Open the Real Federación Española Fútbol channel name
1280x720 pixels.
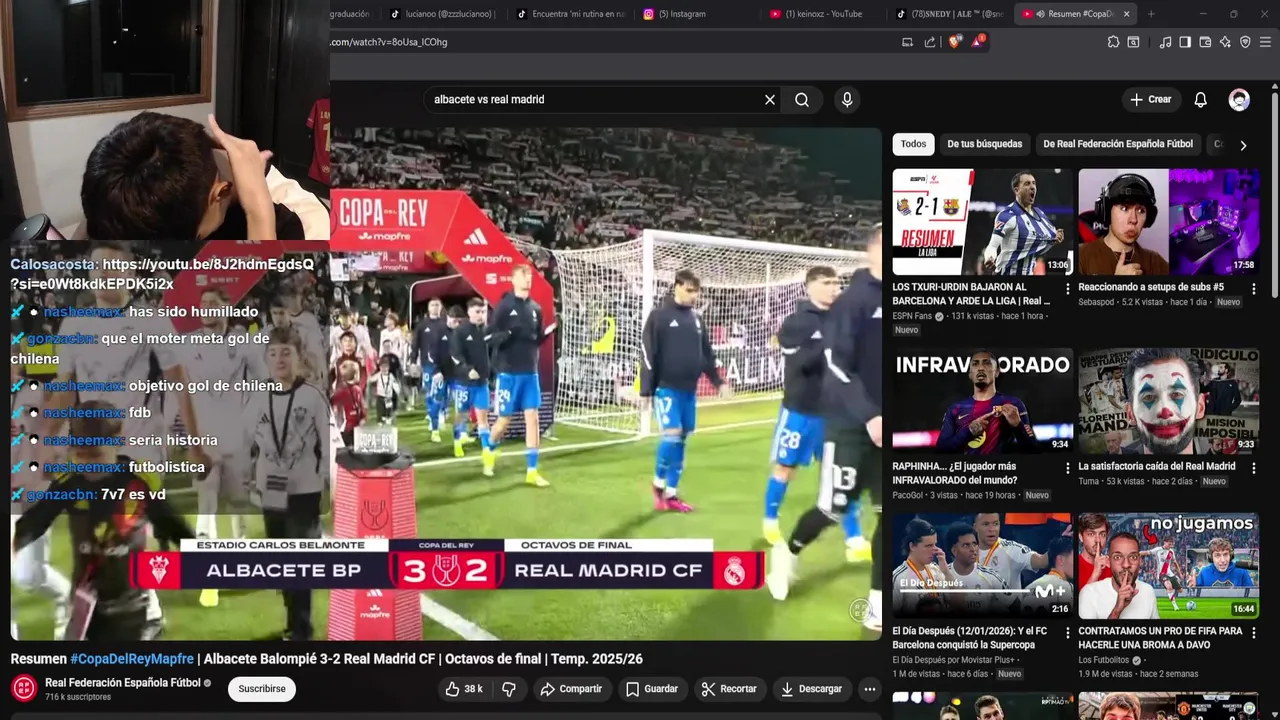(x=123, y=683)
